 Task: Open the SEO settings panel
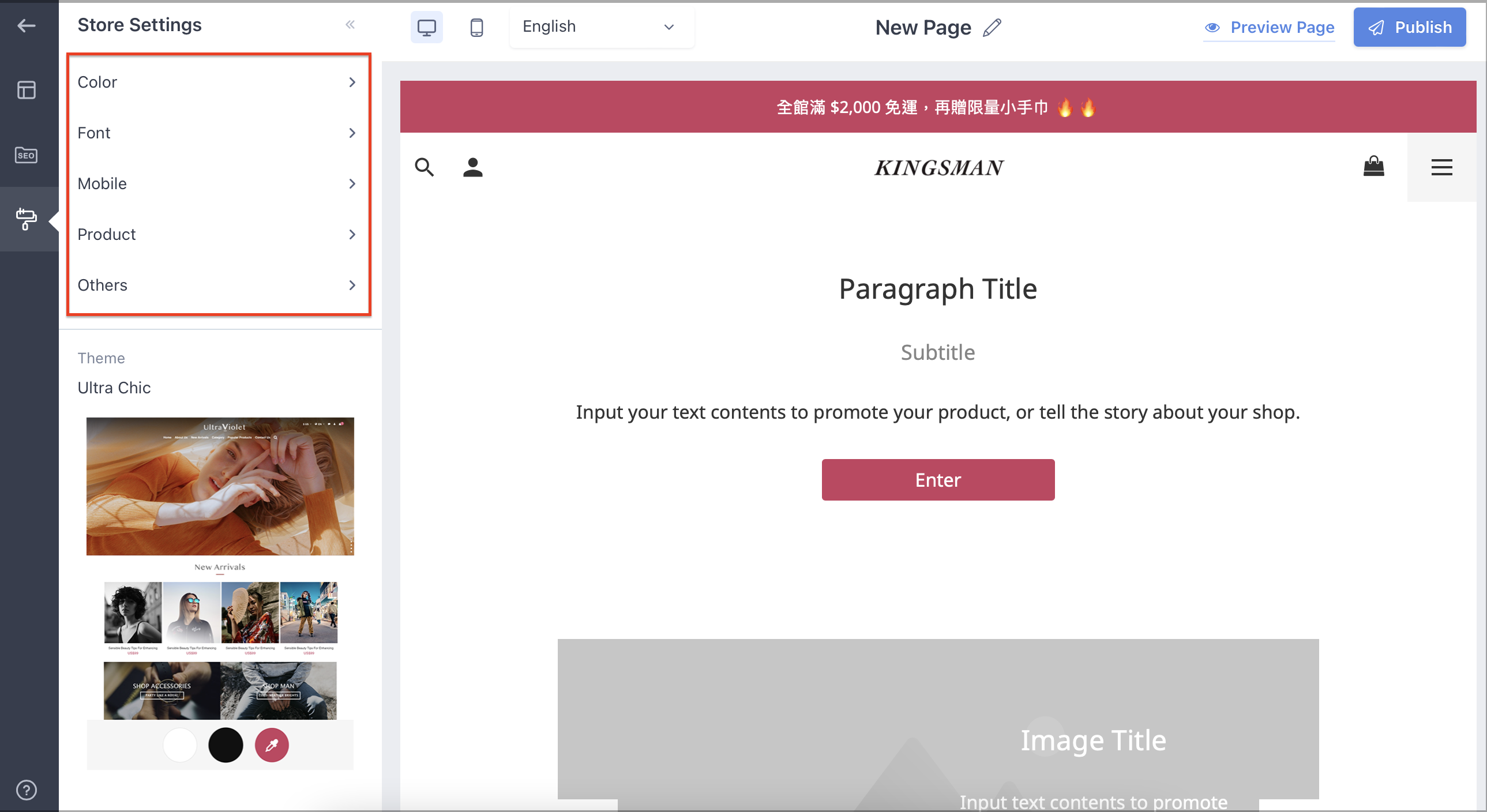coord(26,155)
